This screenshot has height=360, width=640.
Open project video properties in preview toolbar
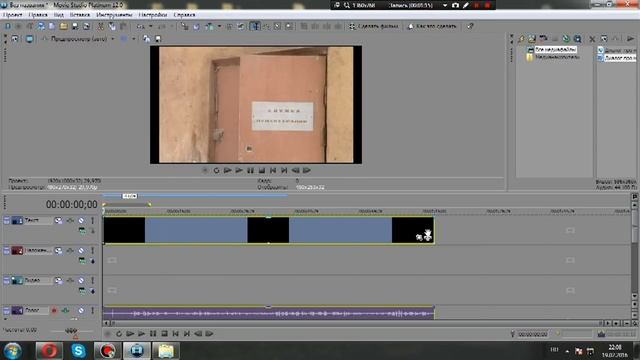coord(15,39)
